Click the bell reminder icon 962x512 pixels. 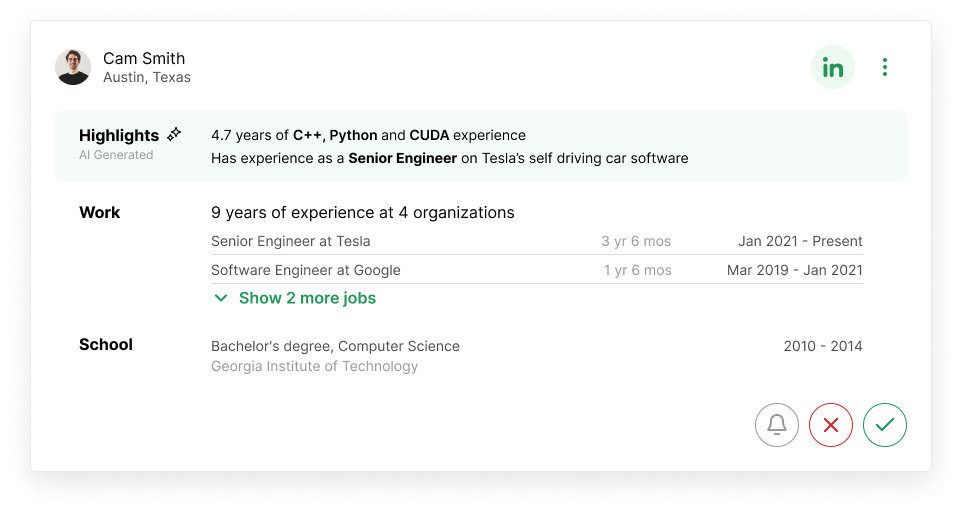[777, 425]
